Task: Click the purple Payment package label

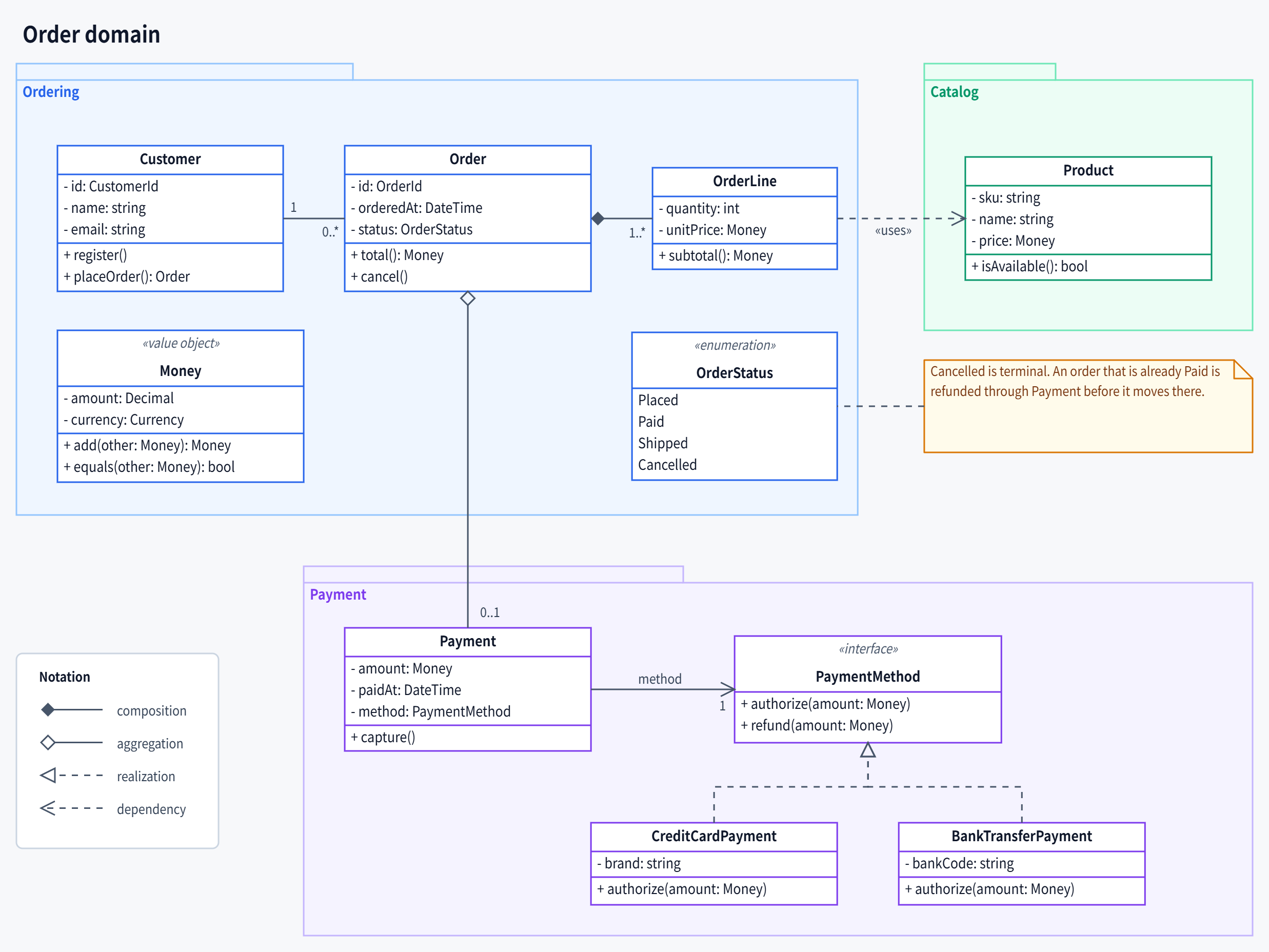Action: click(338, 594)
